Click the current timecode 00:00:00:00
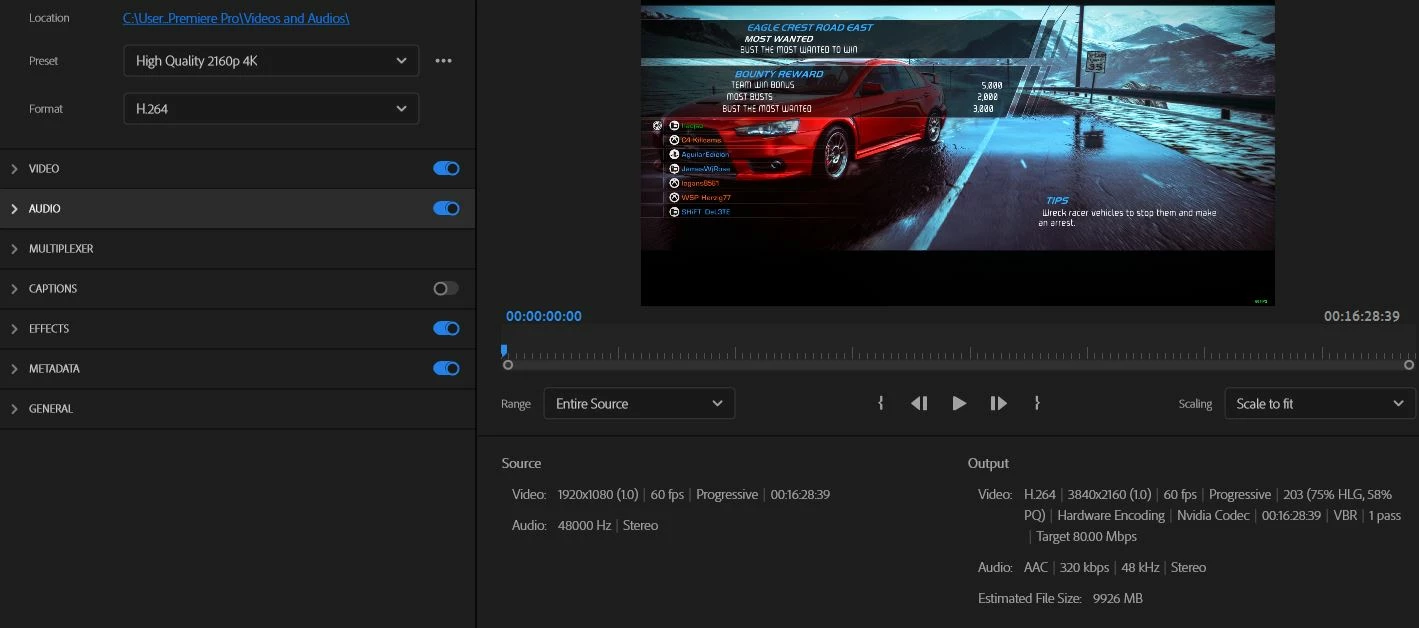The image size is (1419, 628). (543, 316)
